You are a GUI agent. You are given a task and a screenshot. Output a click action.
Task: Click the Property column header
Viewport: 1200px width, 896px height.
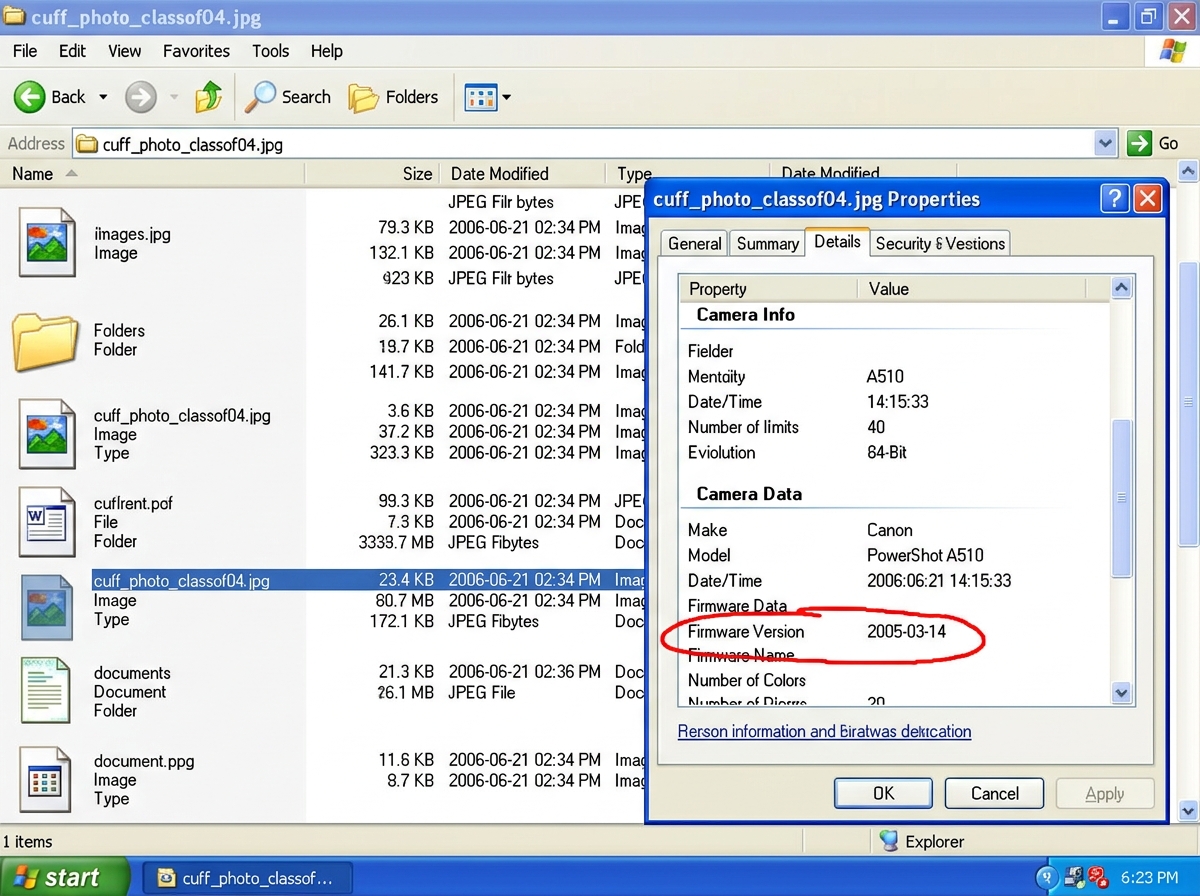[767, 289]
